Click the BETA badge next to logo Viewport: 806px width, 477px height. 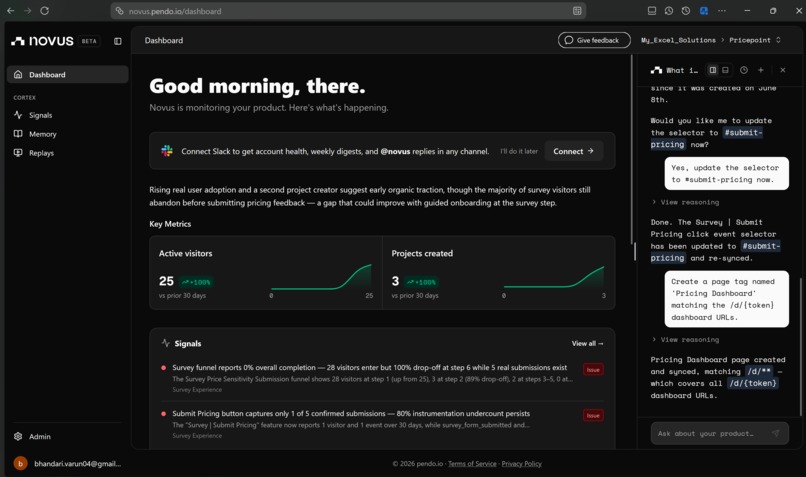point(89,41)
